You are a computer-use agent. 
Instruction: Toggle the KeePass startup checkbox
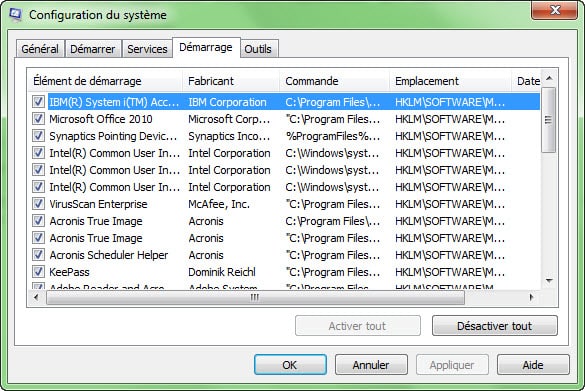point(38,272)
